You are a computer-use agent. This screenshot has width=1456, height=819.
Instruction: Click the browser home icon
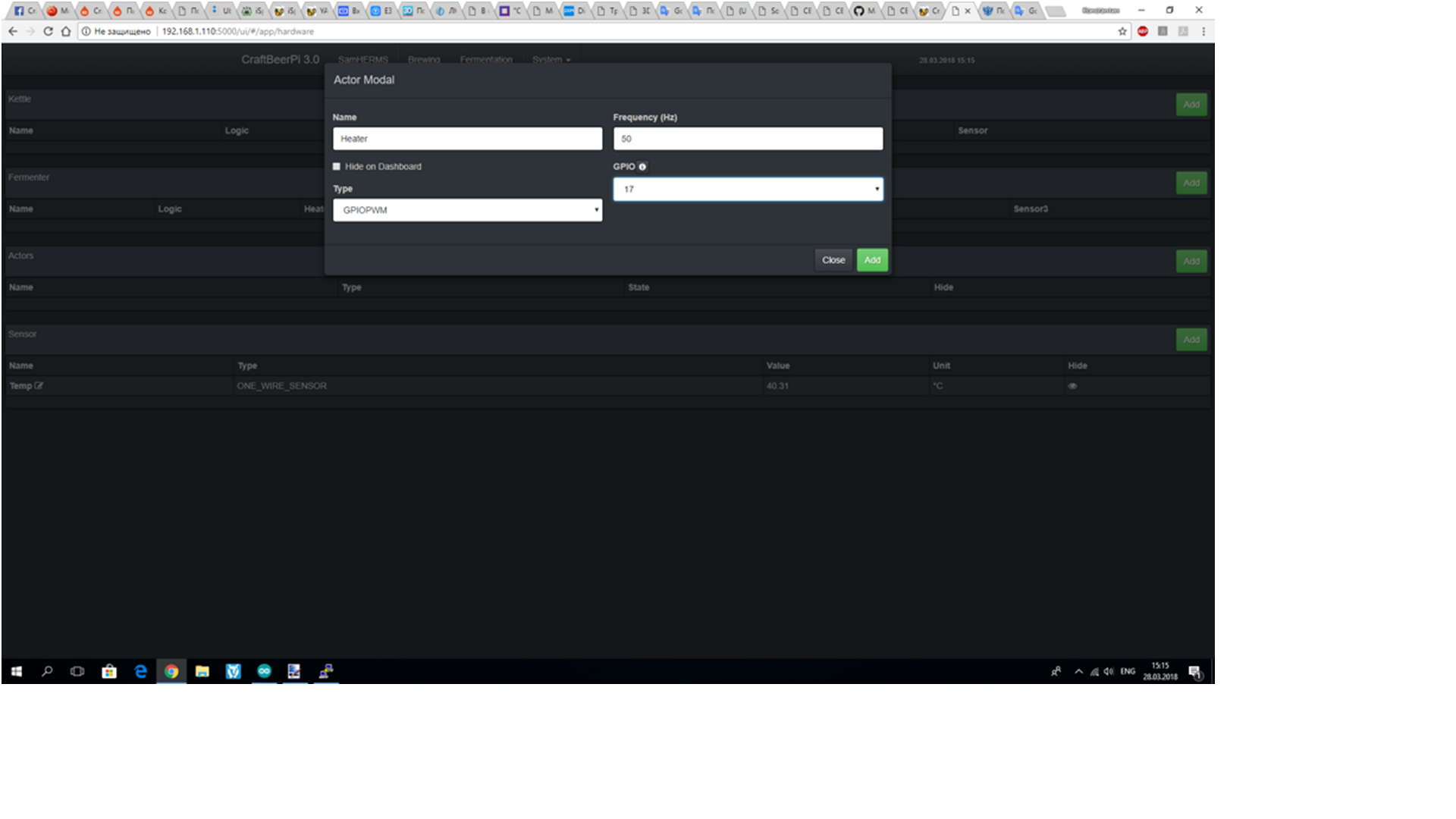click(x=66, y=31)
